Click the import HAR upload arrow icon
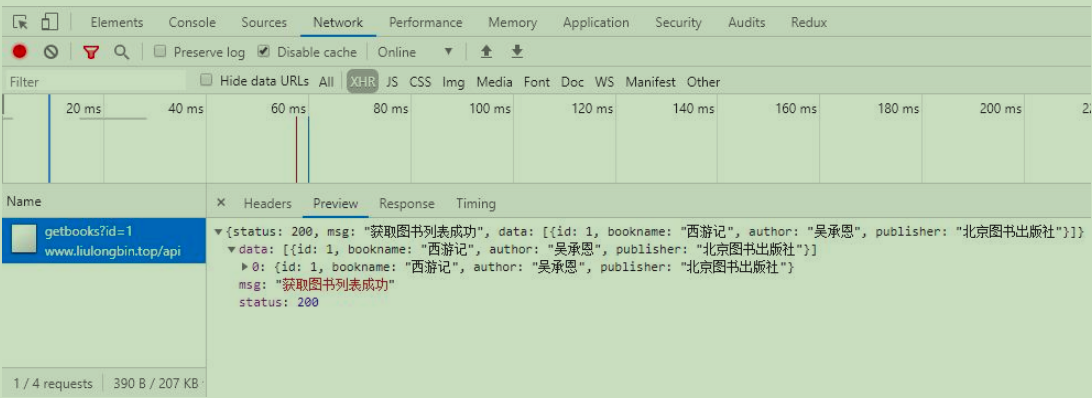 click(x=487, y=52)
